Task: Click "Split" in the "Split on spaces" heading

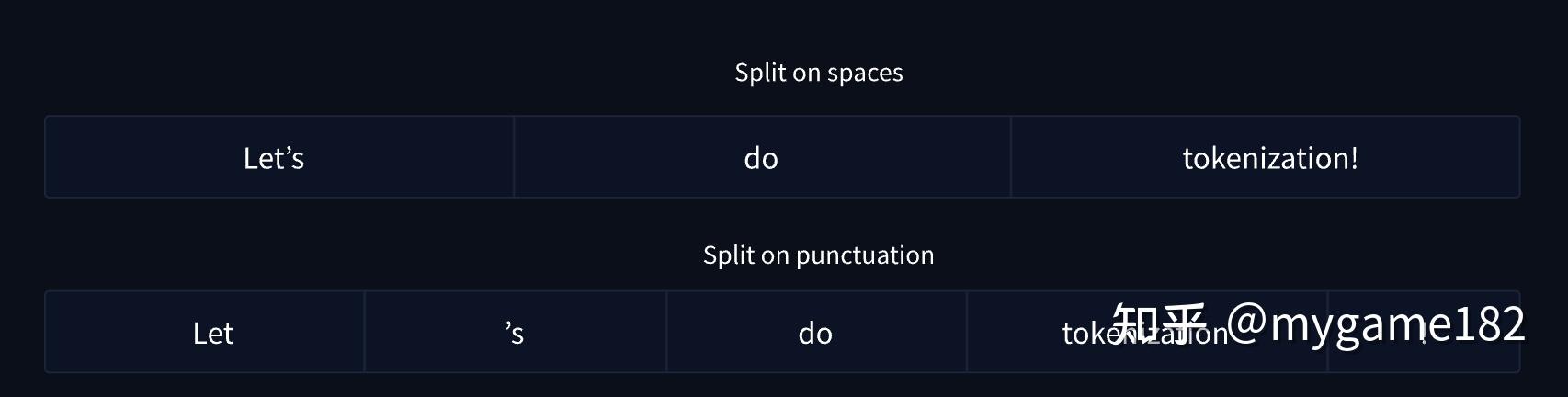Action: tap(756, 73)
